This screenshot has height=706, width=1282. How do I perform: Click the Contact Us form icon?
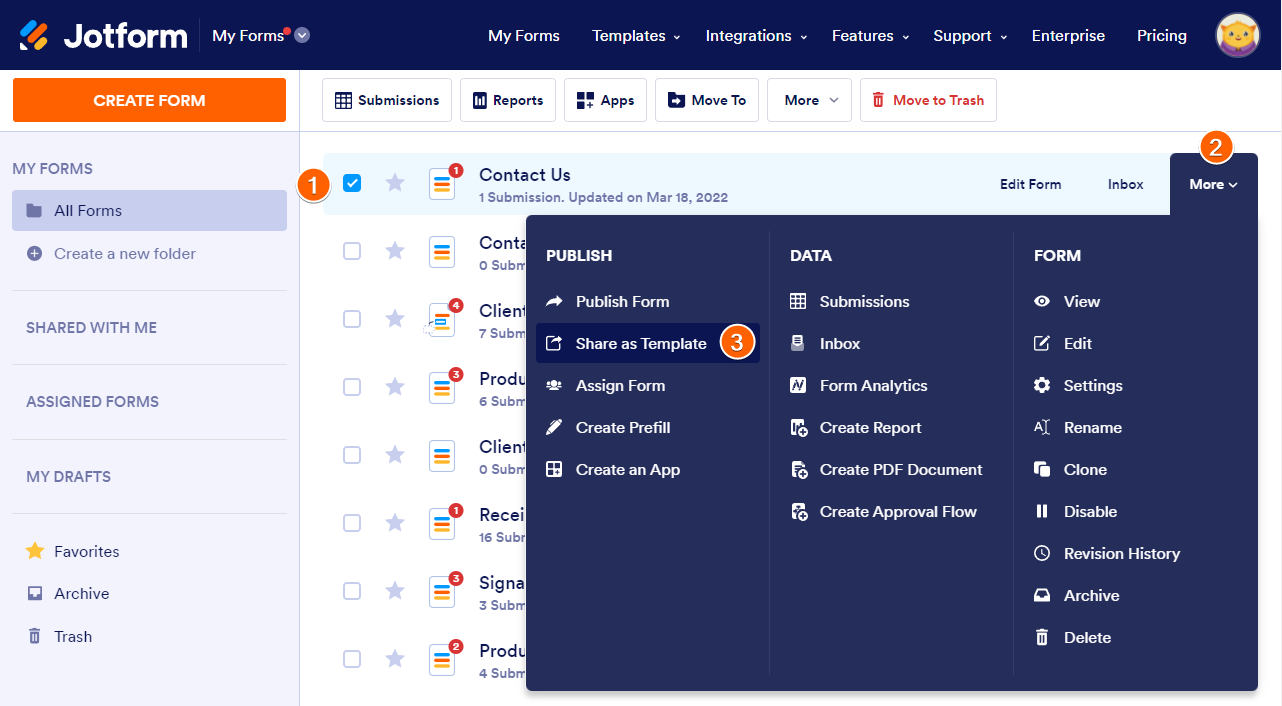click(x=442, y=184)
